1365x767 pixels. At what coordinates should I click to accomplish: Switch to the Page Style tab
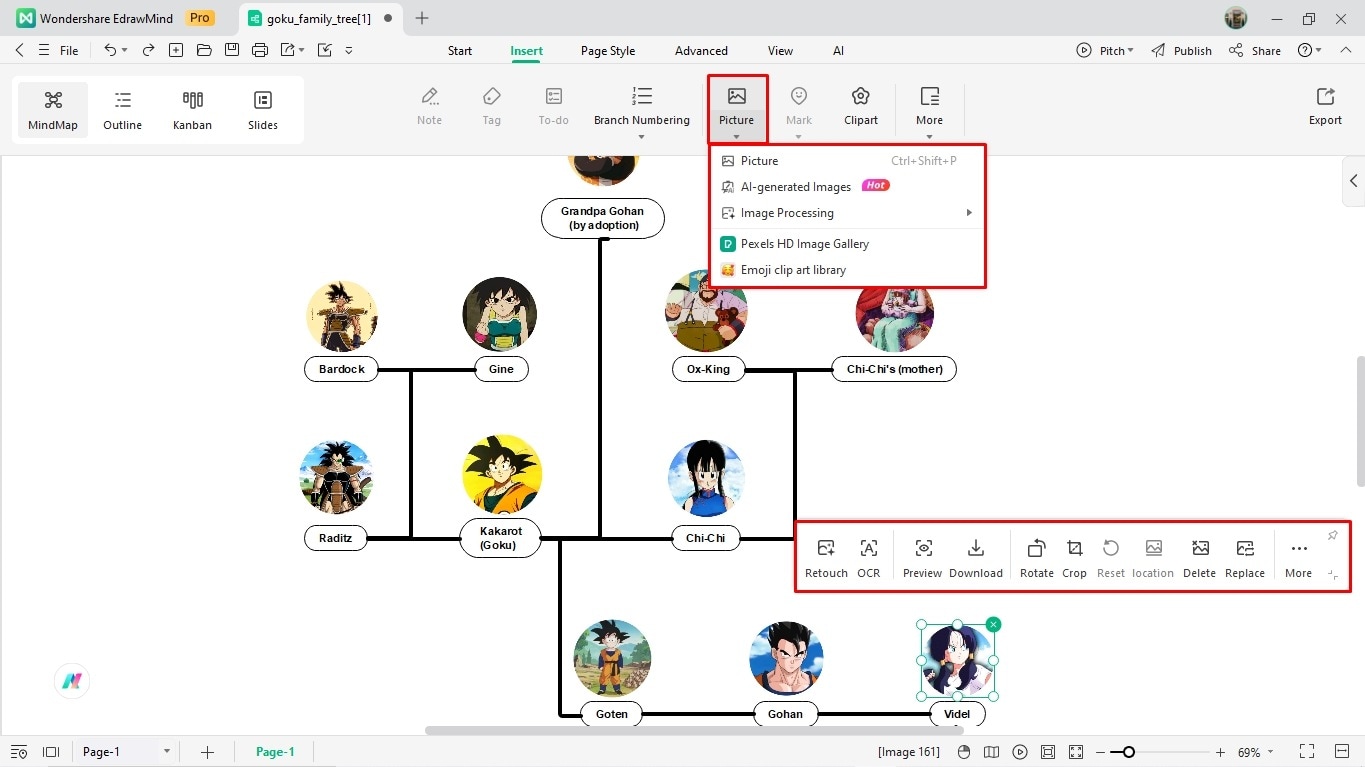608,51
